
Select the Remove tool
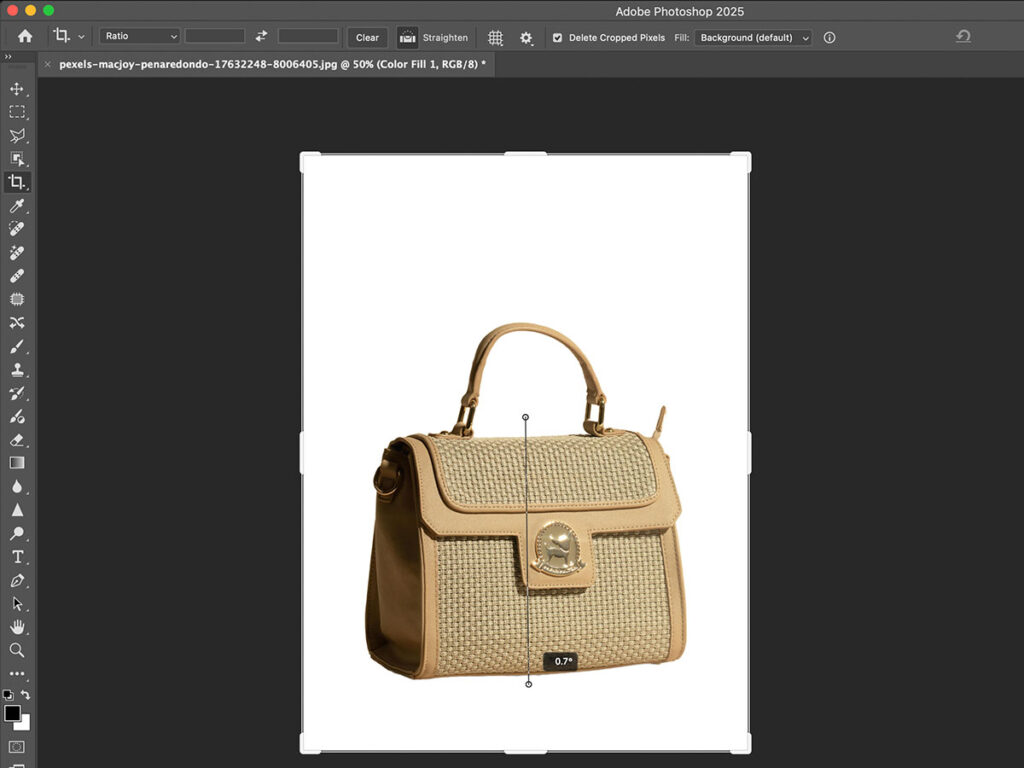click(x=17, y=252)
